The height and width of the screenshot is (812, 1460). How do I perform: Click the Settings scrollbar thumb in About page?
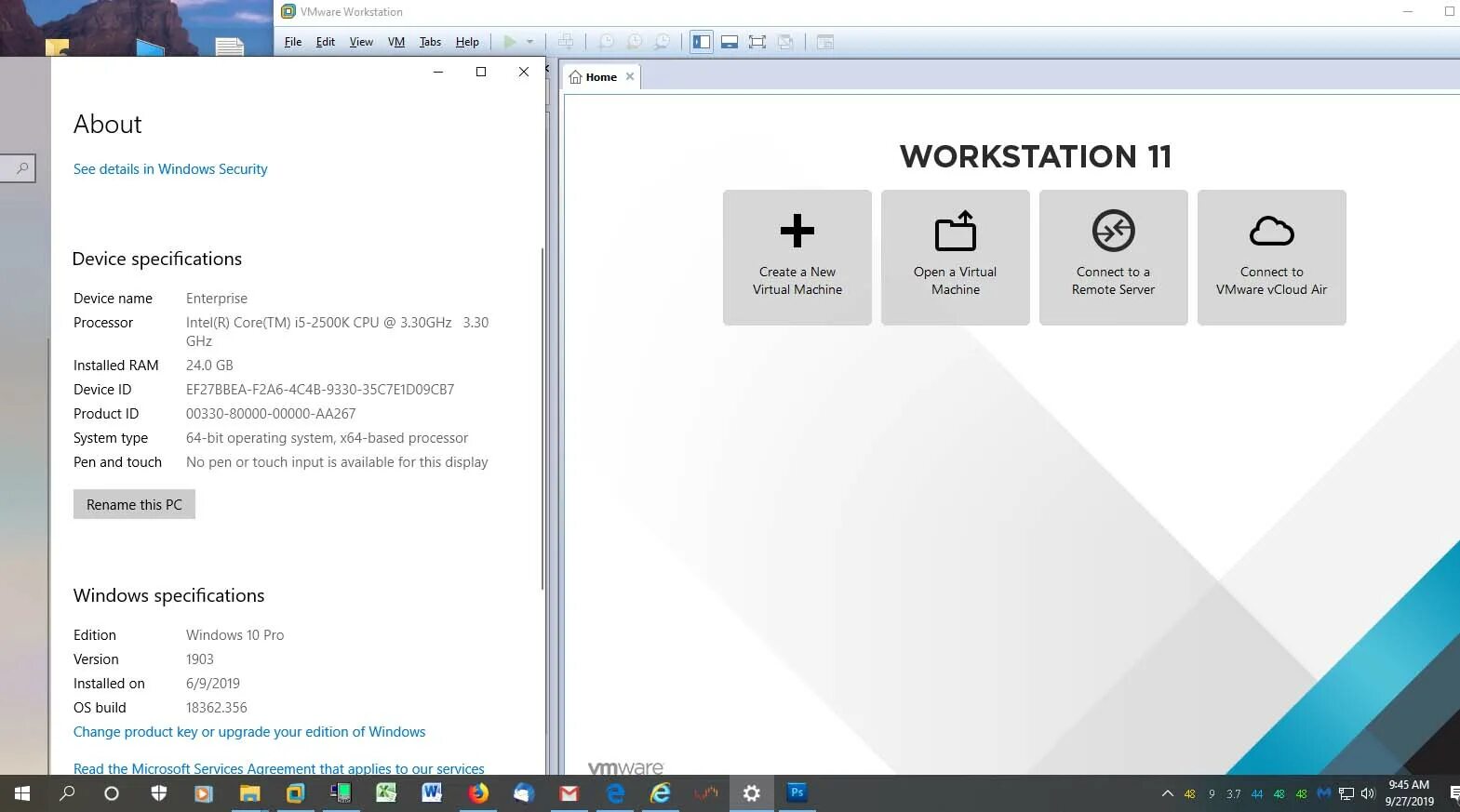point(542,419)
